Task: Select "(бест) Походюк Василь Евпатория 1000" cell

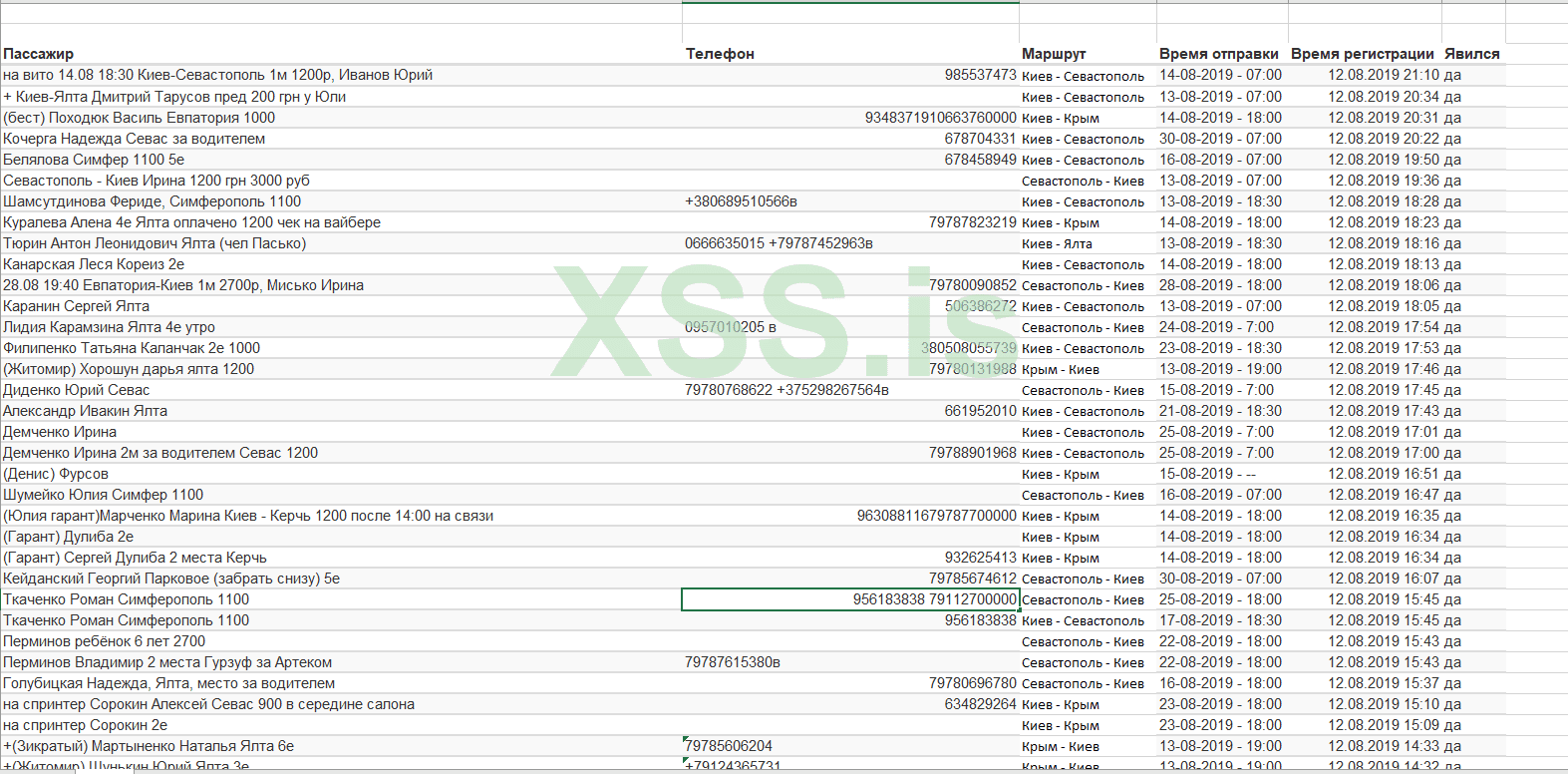Action: point(139,118)
